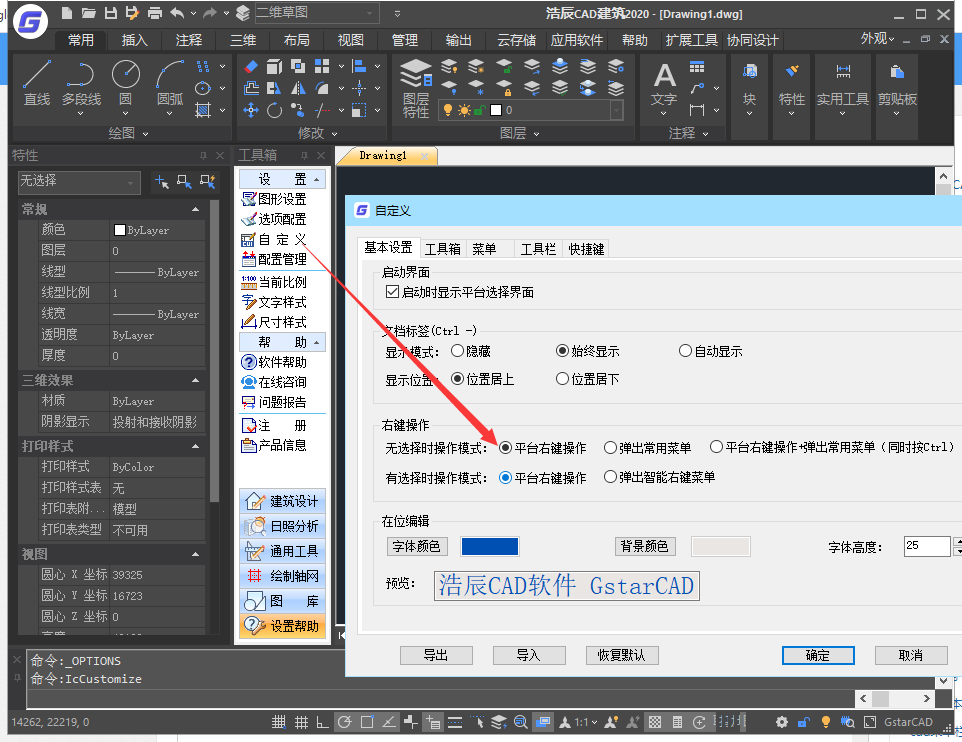Select 弹出智能右键菜单 radio option
Image resolution: width=962 pixels, height=742 pixels.
[611, 477]
